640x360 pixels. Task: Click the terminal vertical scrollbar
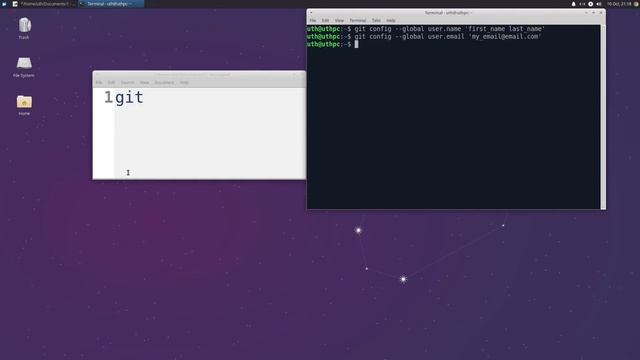point(603,117)
